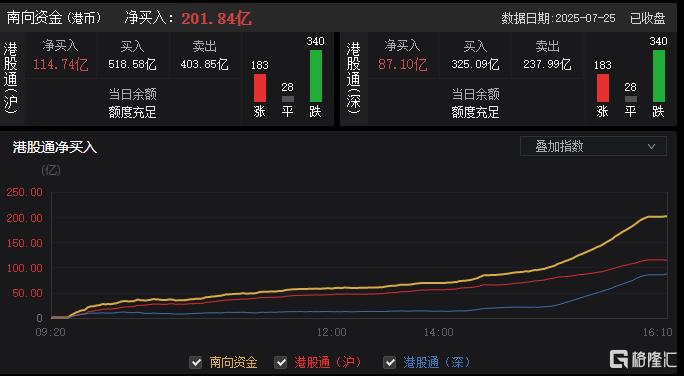Click 340 decliners count in 港股通(沪) panel
684x376 pixels.
(315, 41)
